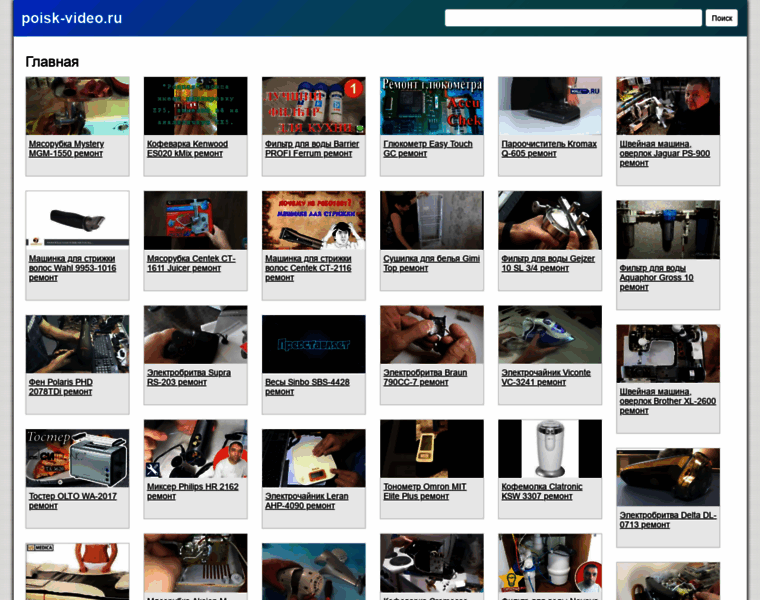The image size is (760, 600).
Task: Open Фен Polaris PHD 2078TDi ремонт link
Action: tap(61, 387)
